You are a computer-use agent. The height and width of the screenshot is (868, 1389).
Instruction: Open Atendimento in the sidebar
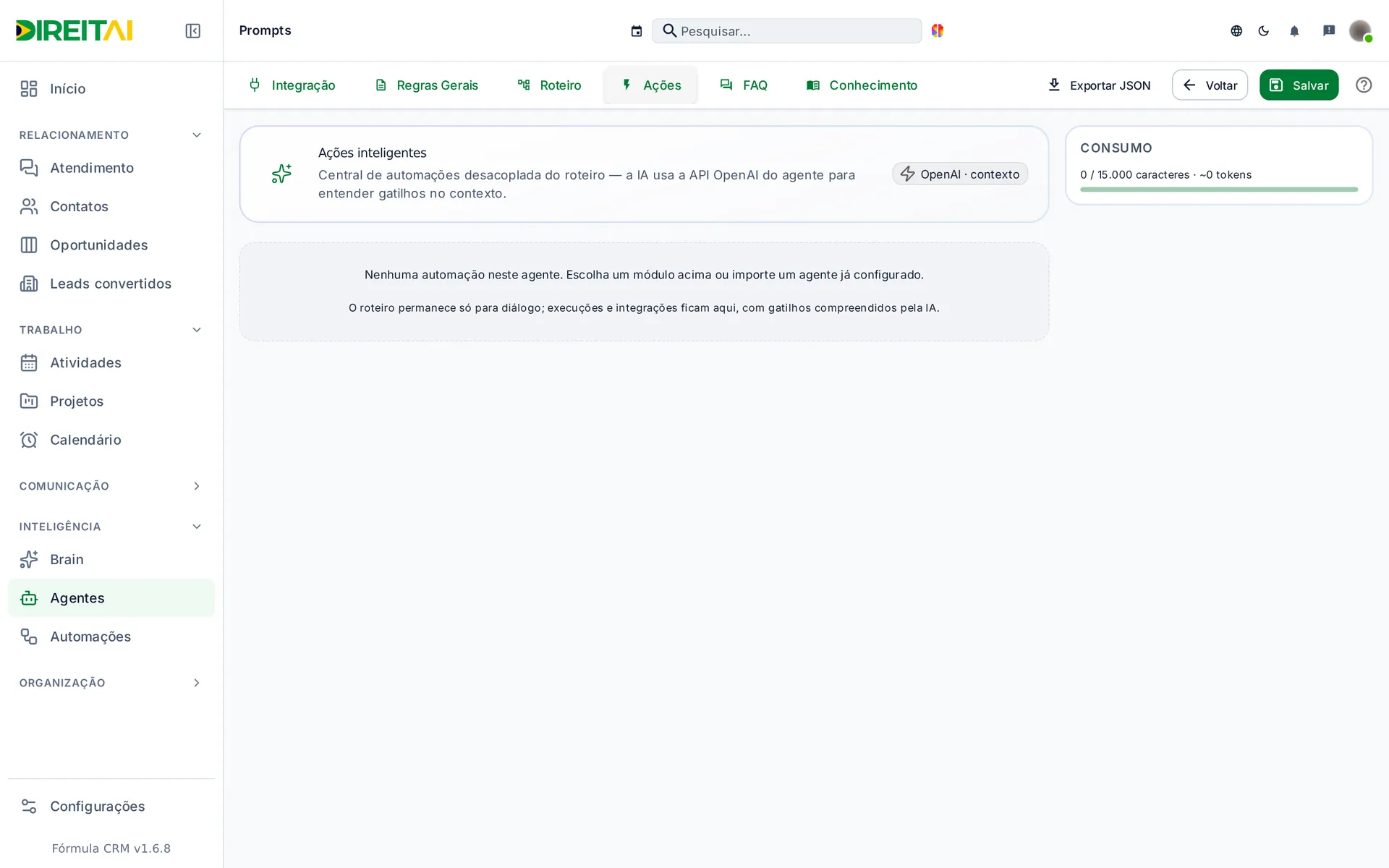[x=111, y=168]
